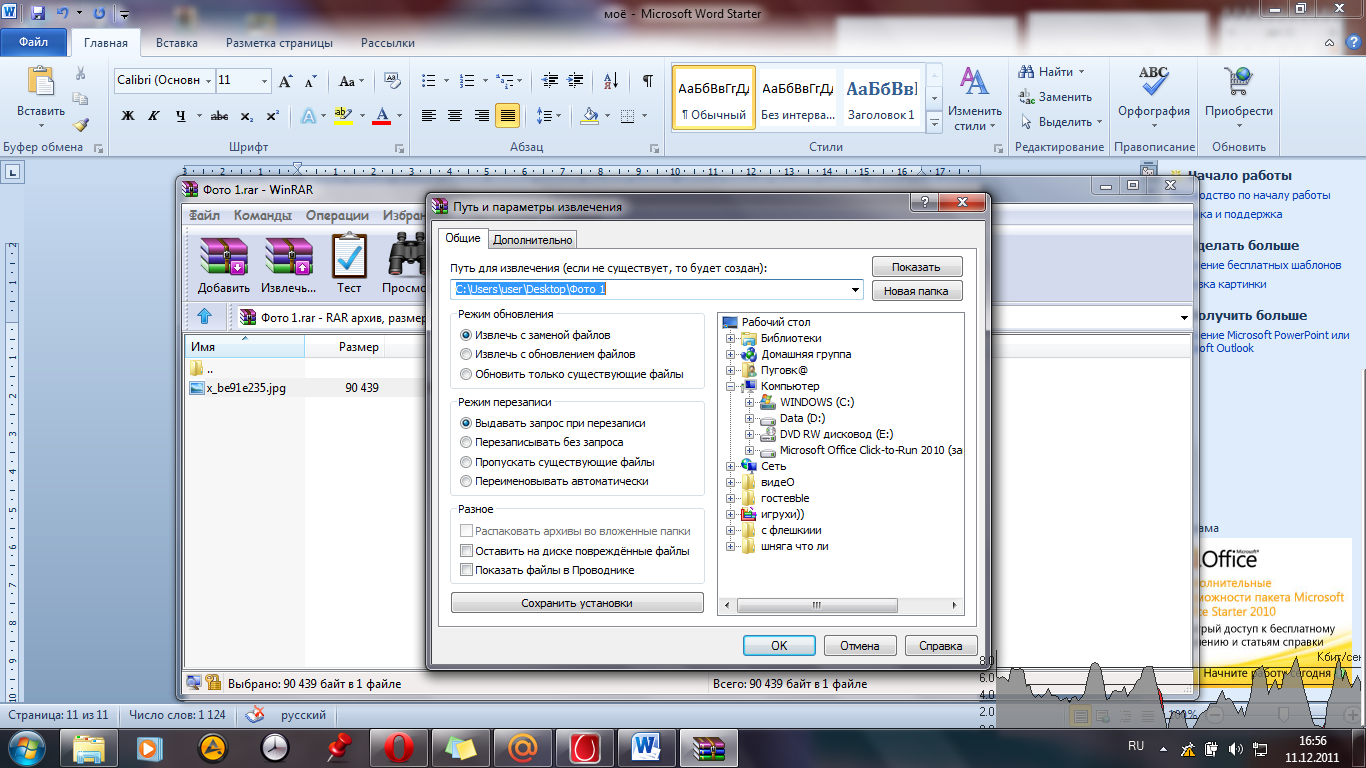Expand the Библиотеки tree node
The image size is (1366, 768).
[731, 338]
